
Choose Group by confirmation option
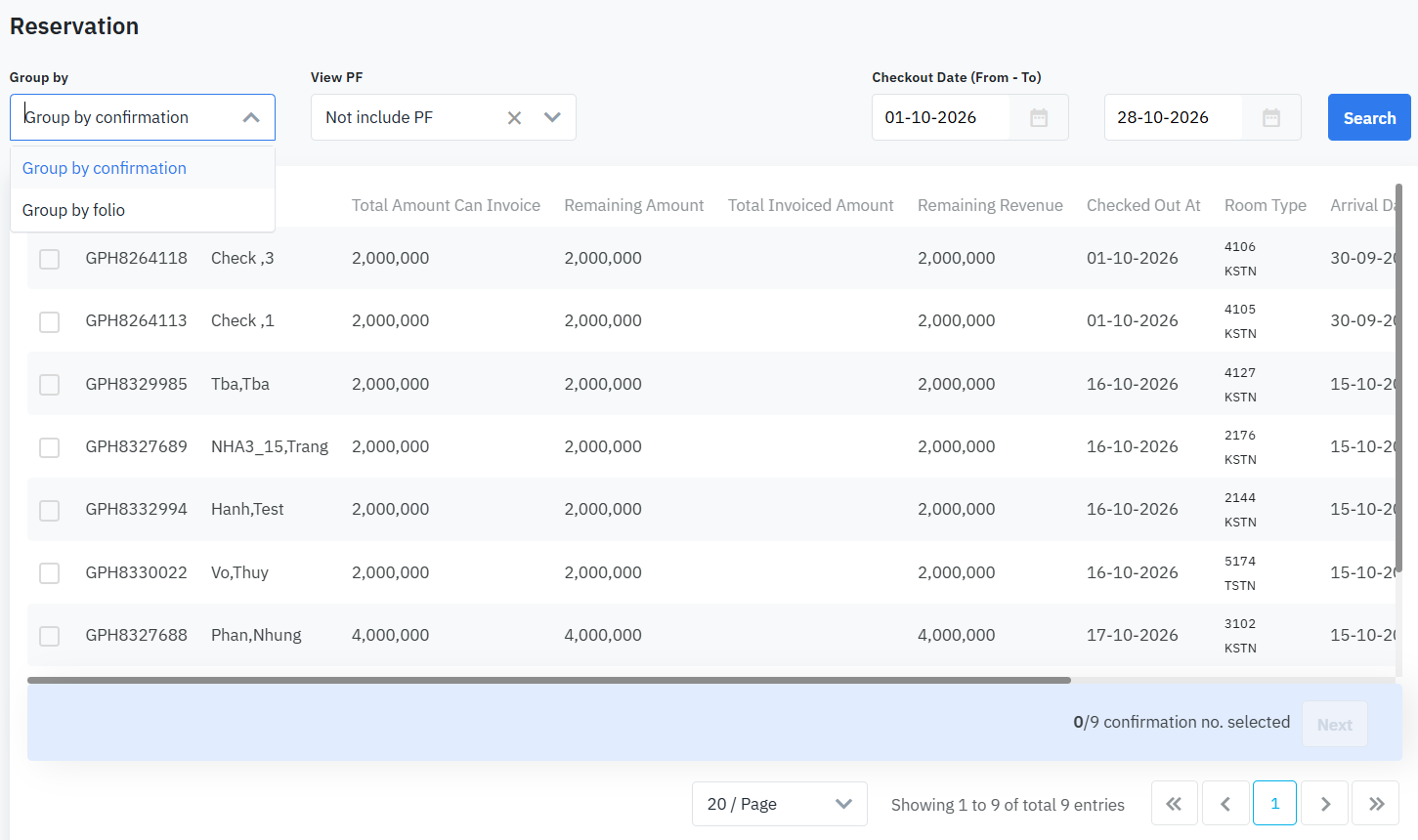point(143,168)
